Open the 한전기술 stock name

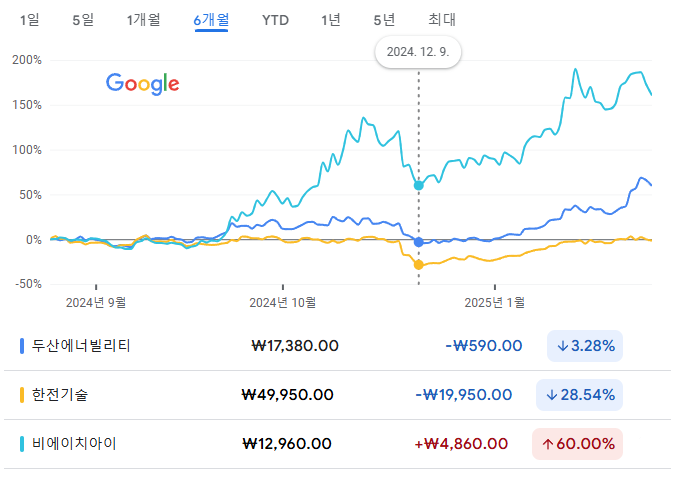[60, 395]
